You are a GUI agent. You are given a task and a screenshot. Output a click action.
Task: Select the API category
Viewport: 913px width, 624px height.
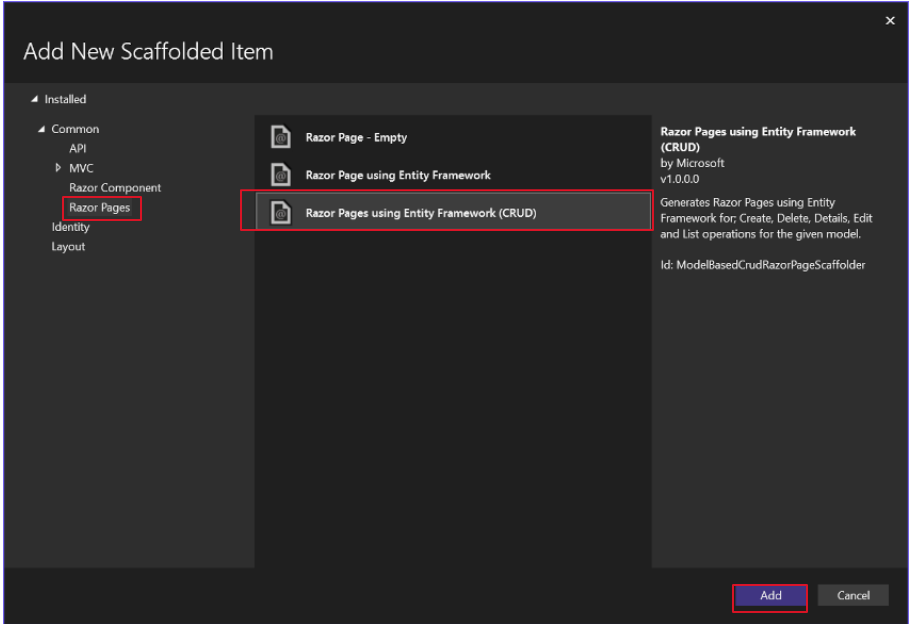coord(77,149)
